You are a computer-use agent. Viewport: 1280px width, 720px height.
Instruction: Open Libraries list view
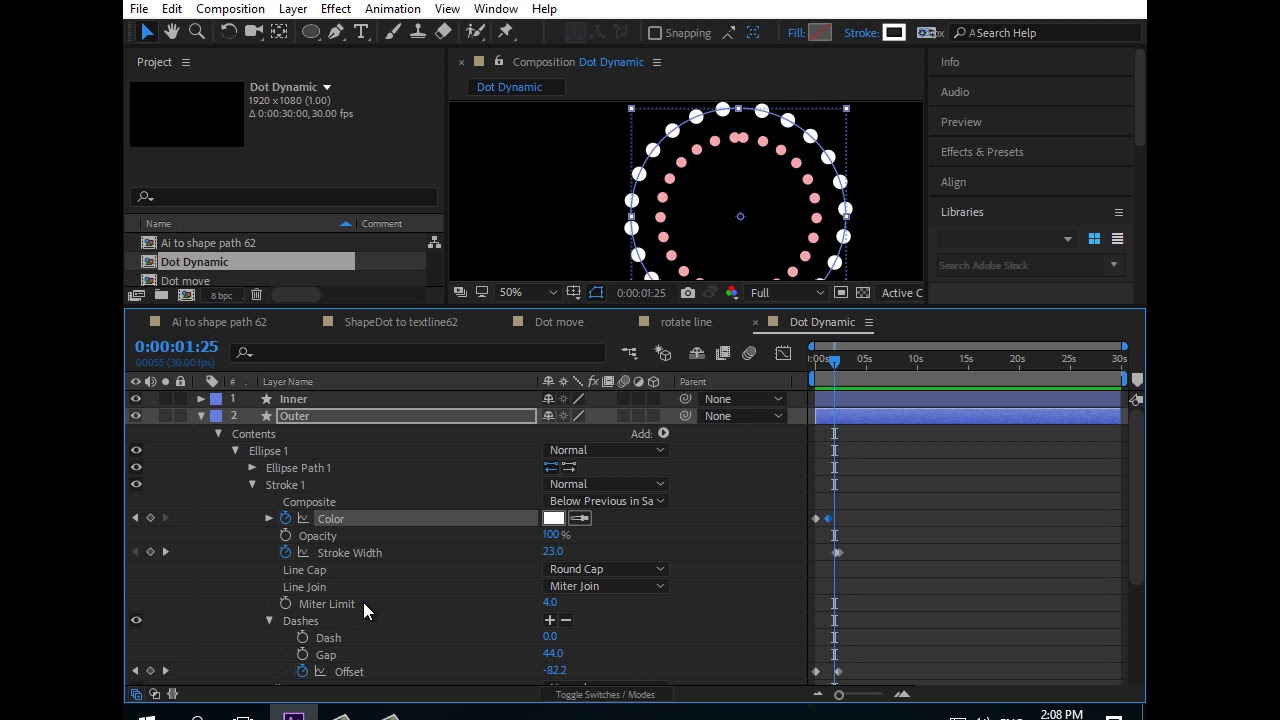tap(1117, 239)
